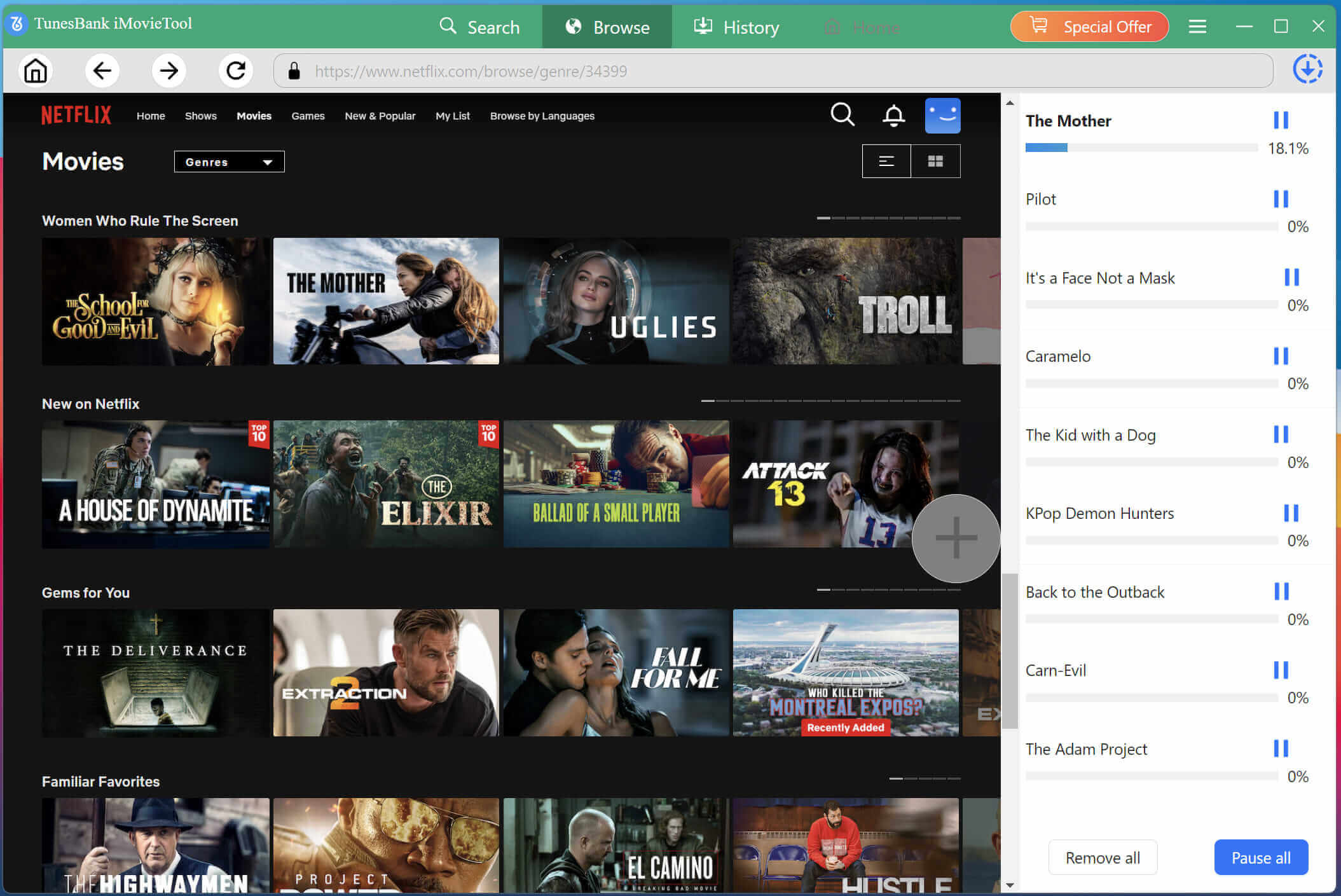
Task: Pause Back to the Outback download
Action: [1281, 591]
